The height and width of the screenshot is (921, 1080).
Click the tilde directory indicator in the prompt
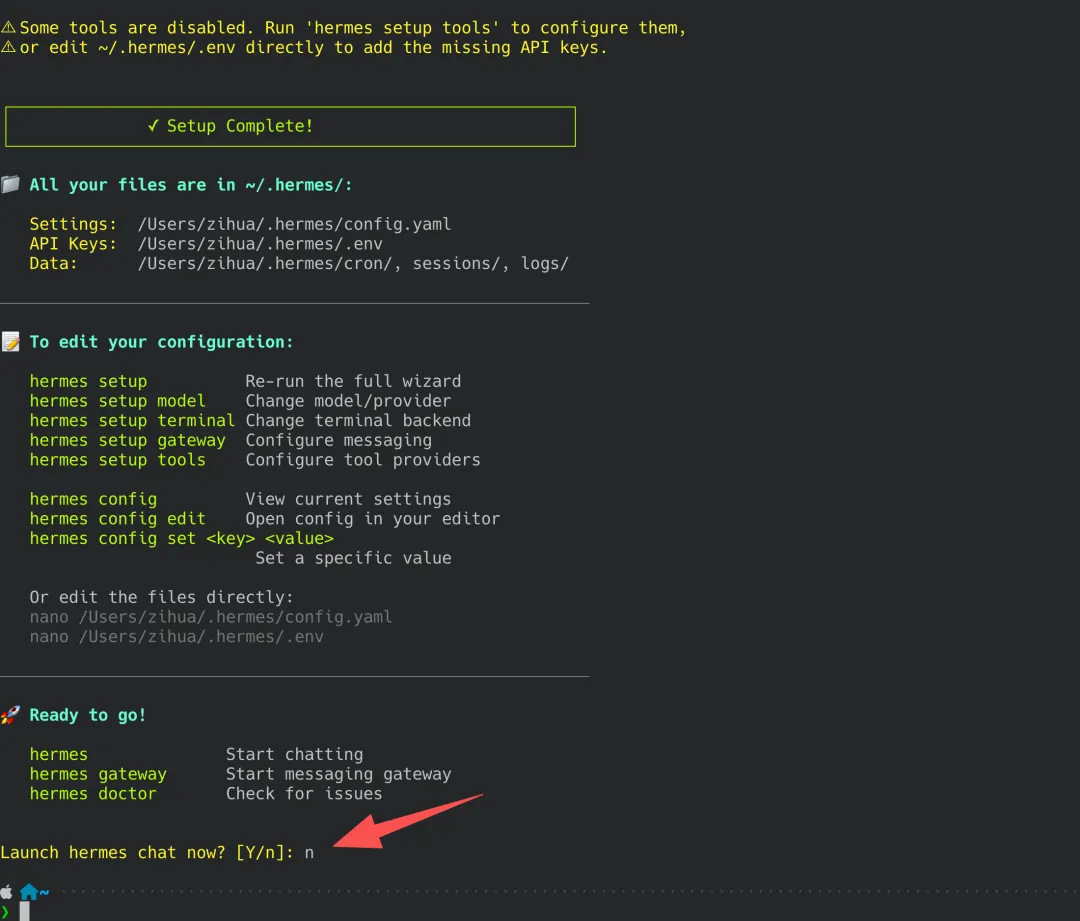(x=44, y=892)
